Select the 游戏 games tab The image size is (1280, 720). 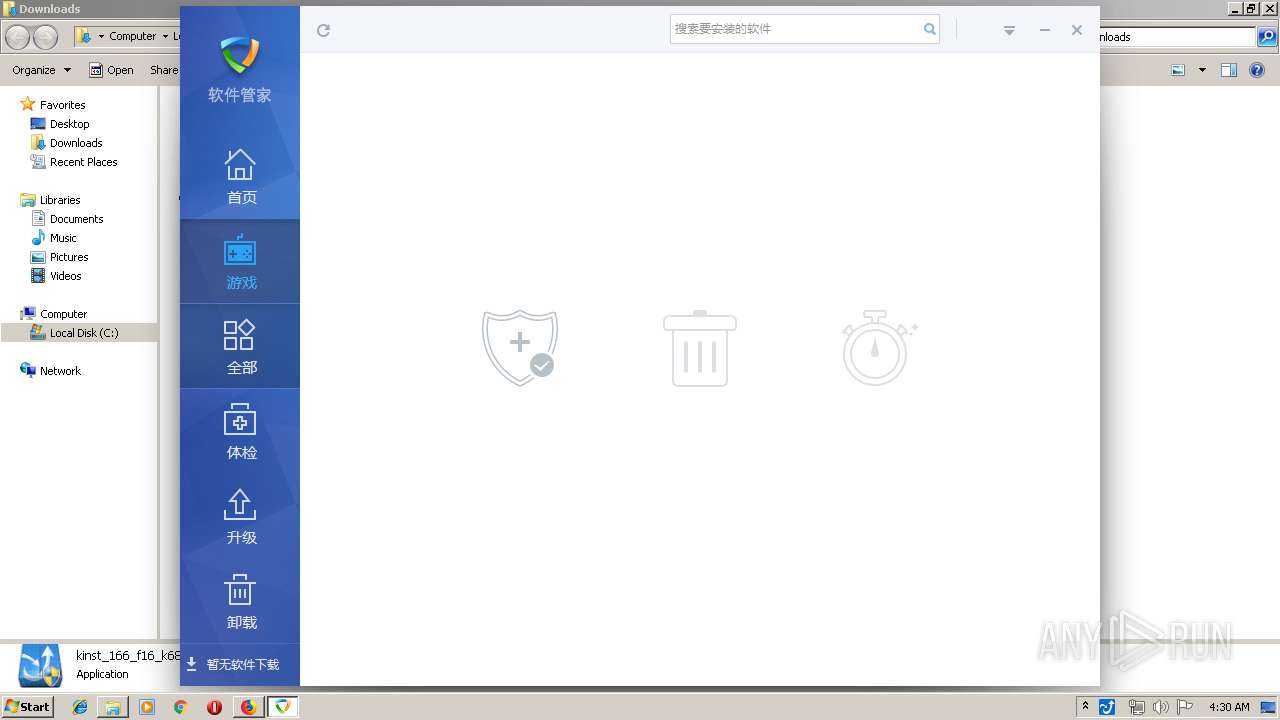coord(240,261)
